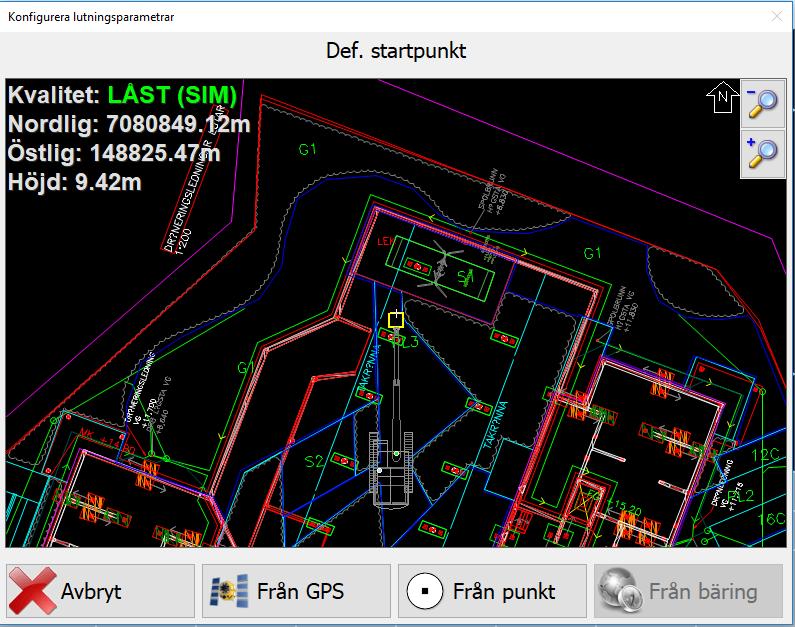The image size is (795, 627).
Task: Close the Konfigurera lutningsparametrar window
Action: click(x=777, y=17)
